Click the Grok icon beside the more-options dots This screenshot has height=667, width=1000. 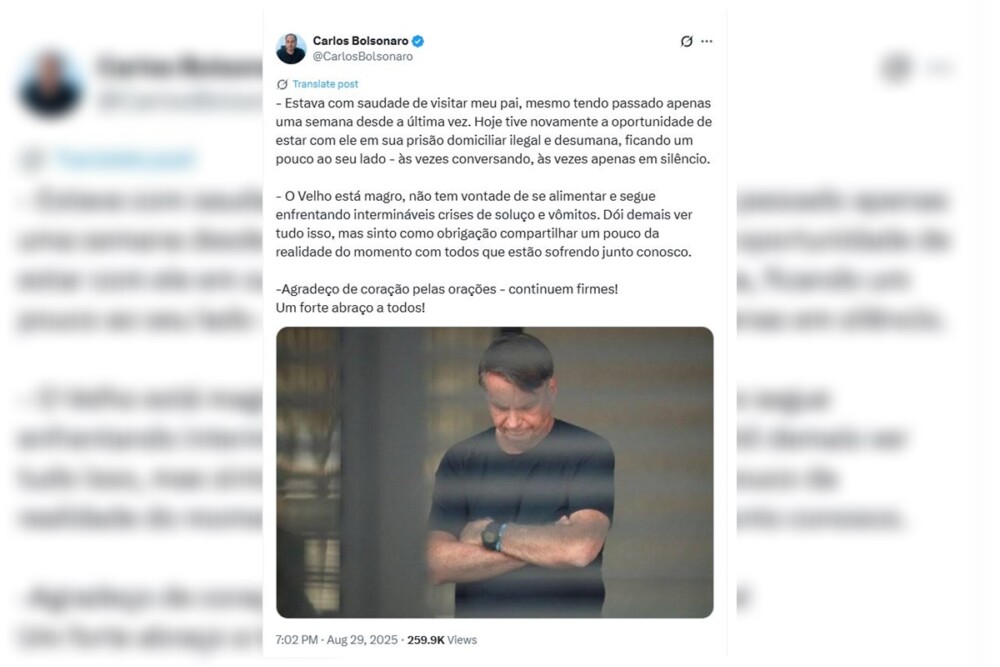[x=686, y=41]
